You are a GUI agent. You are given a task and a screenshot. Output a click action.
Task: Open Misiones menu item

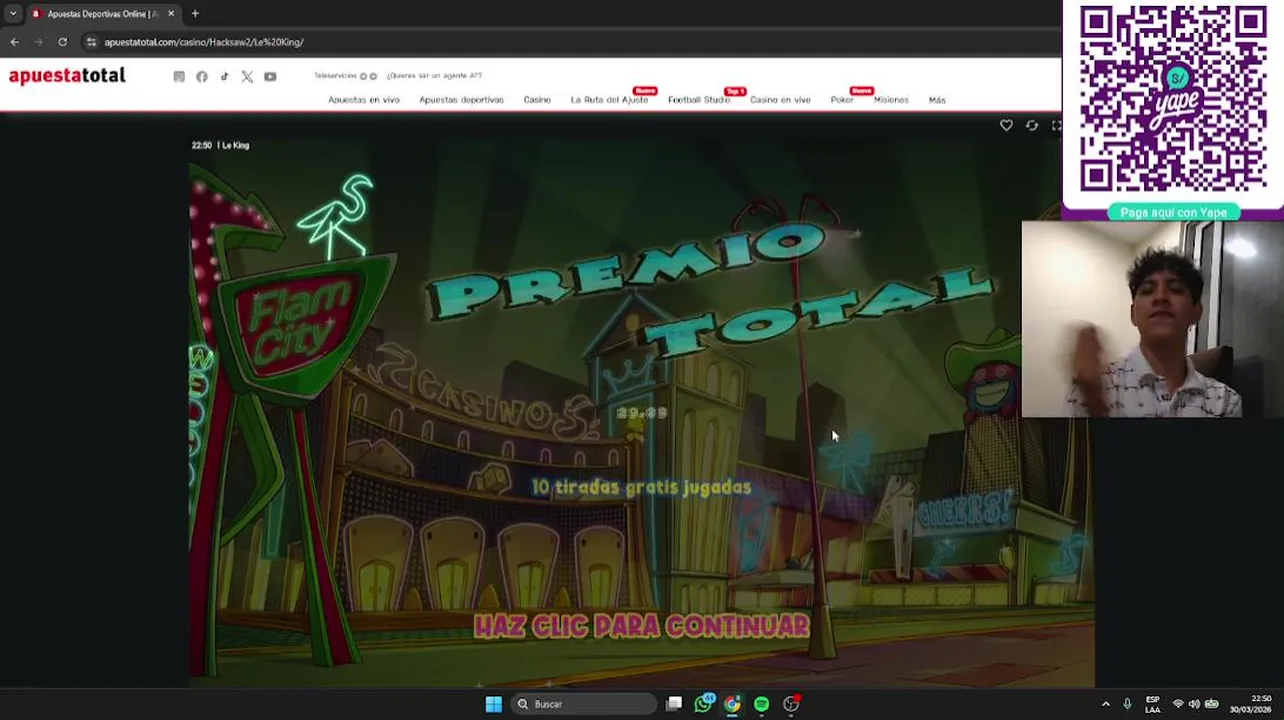click(891, 100)
